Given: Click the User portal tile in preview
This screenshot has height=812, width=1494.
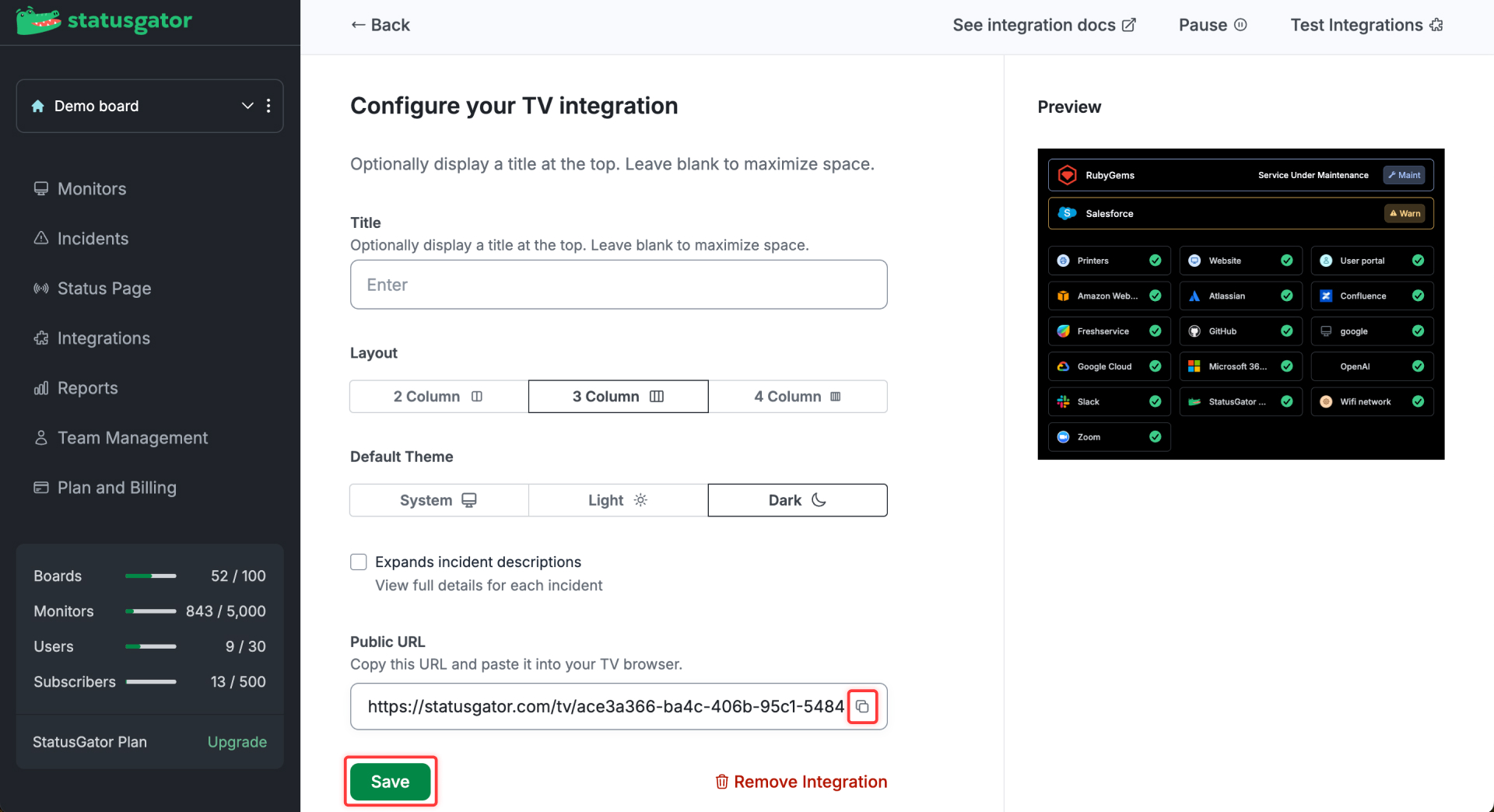Looking at the screenshot, I should tap(1373, 261).
